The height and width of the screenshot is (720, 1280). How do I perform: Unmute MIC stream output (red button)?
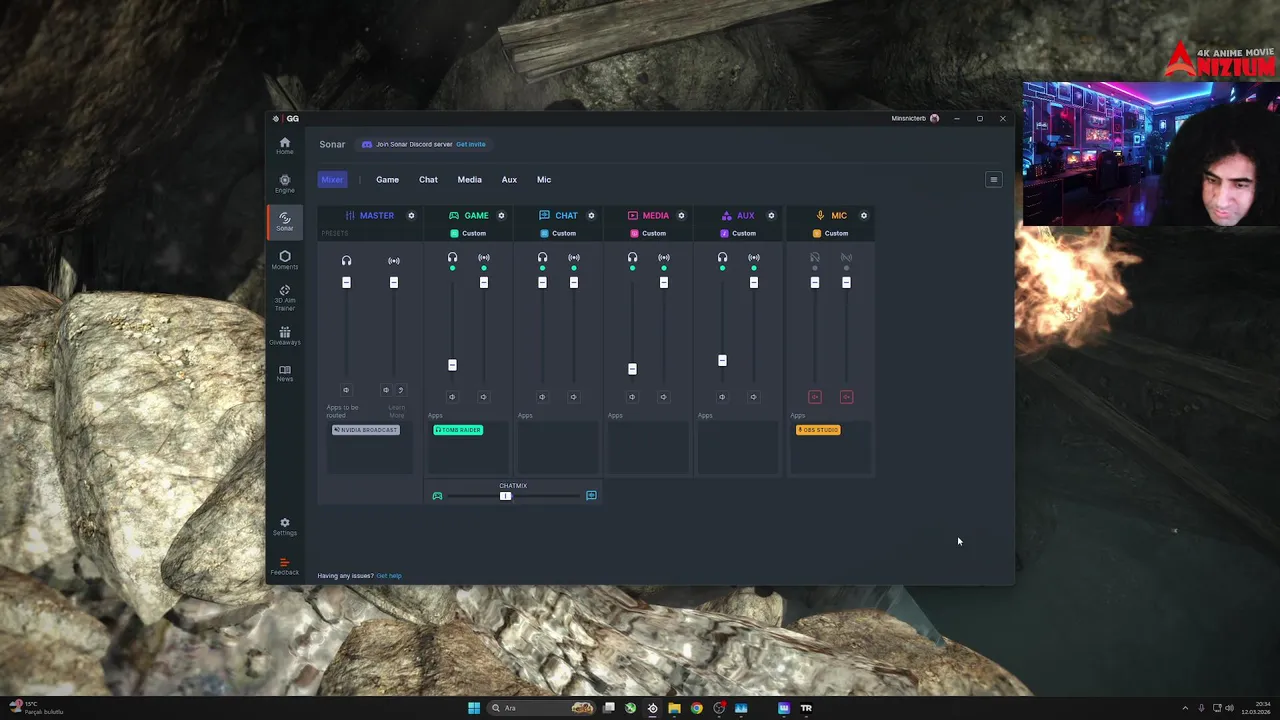[x=846, y=397]
